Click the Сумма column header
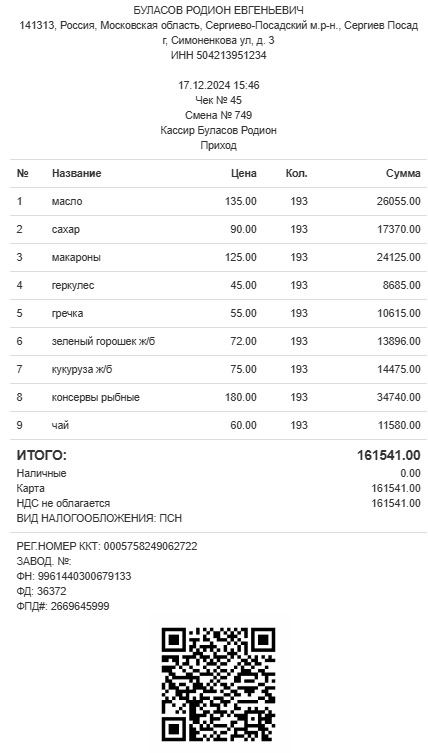428x753 pixels. 404,173
